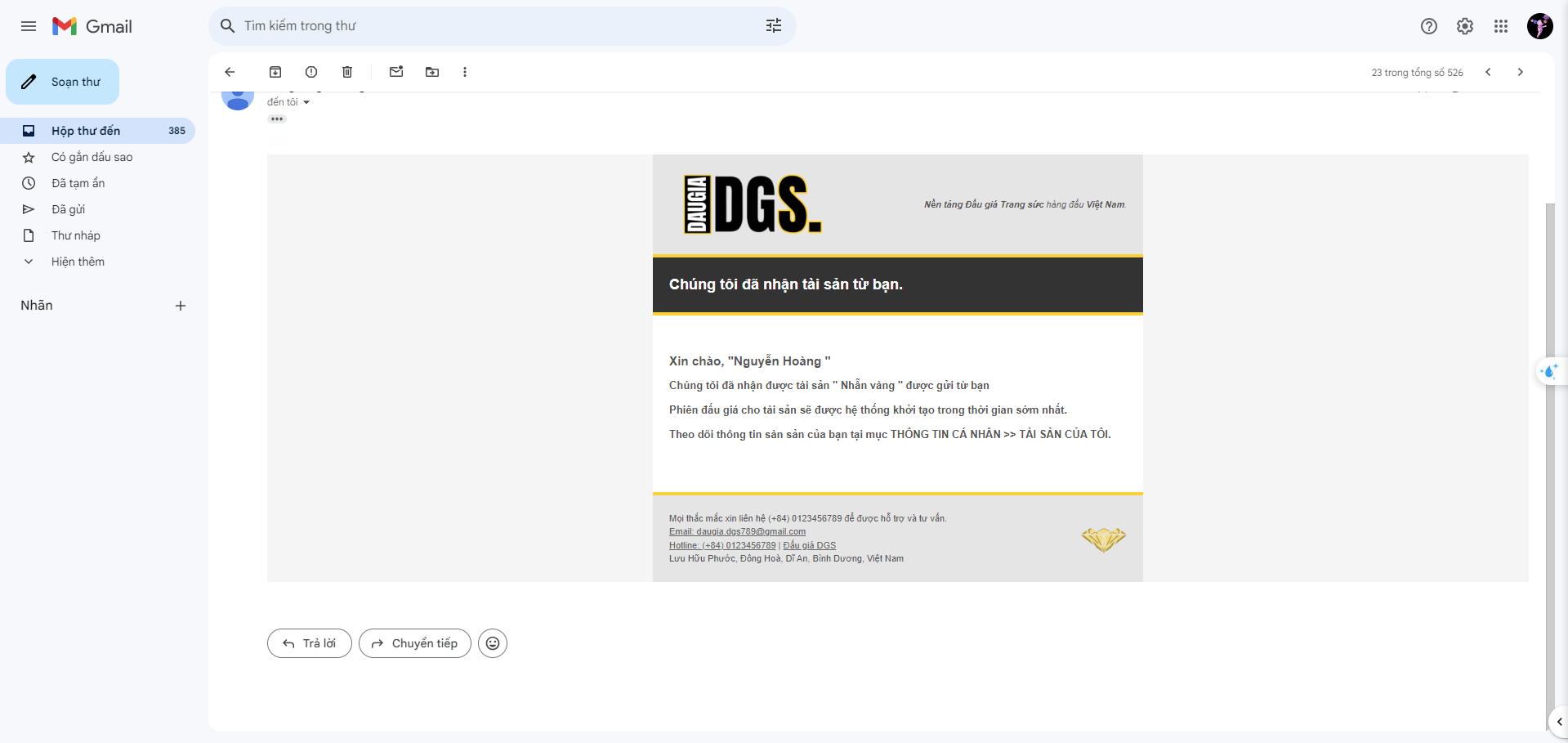
Task: Add emoji reaction to email
Action: [493, 643]
